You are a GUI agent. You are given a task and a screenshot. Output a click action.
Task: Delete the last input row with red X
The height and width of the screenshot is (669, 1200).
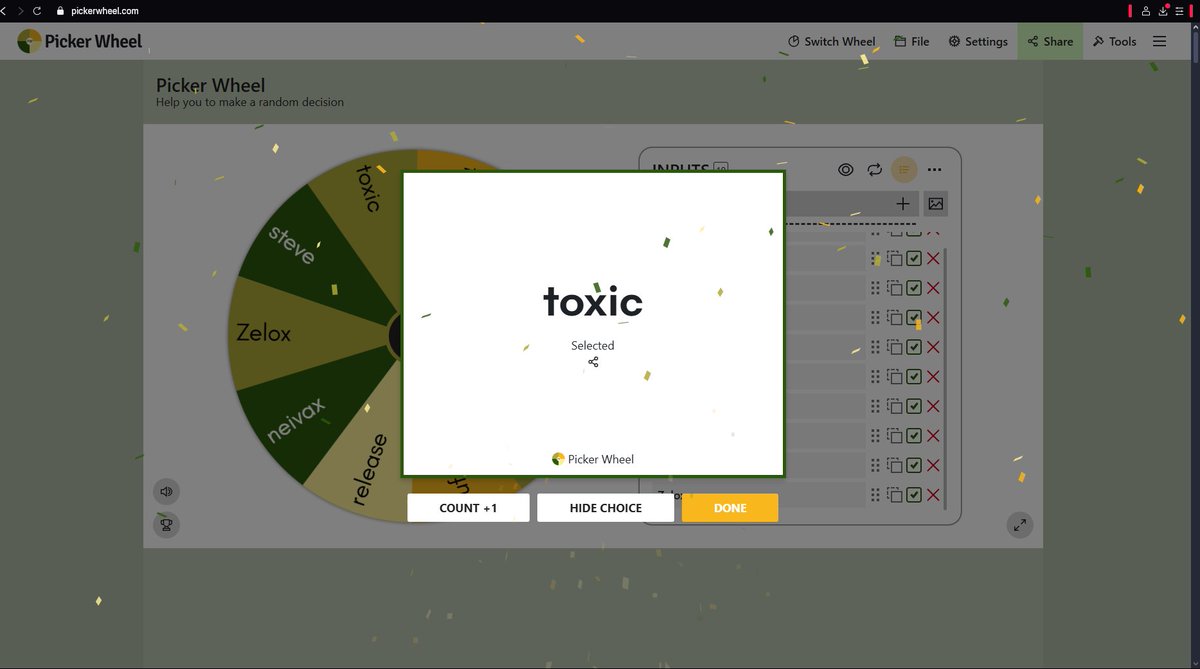933,495
